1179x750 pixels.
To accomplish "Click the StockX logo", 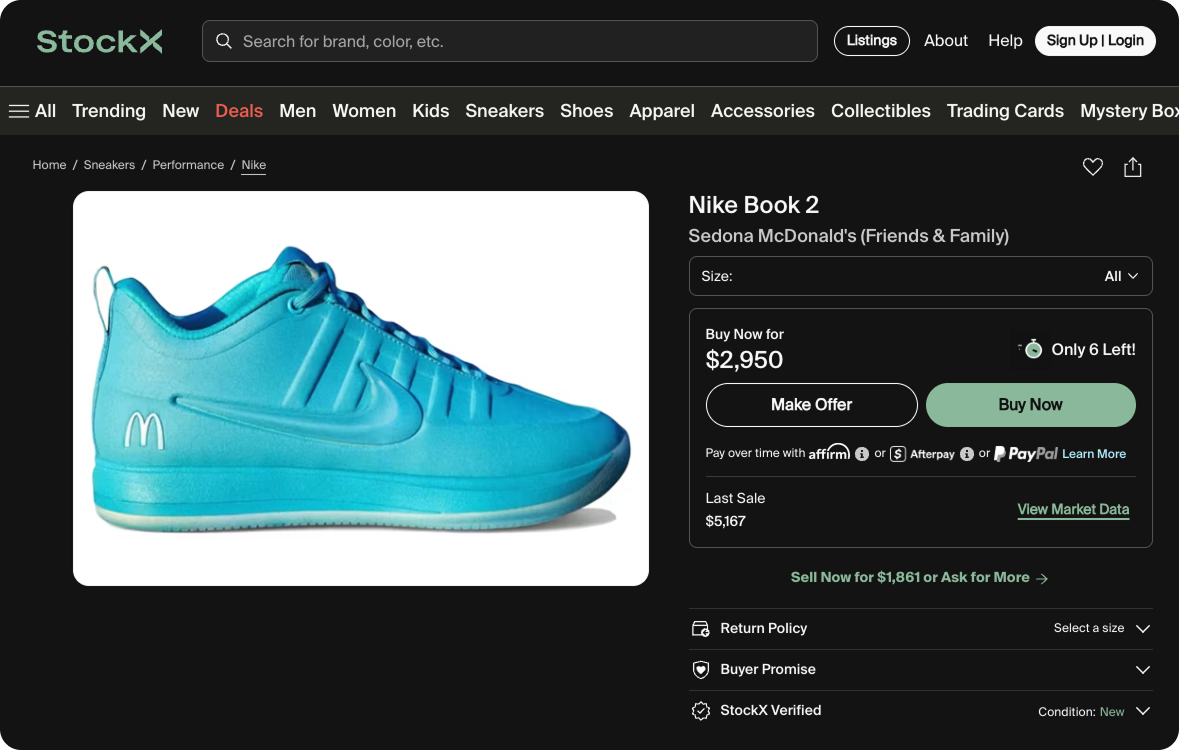I will tap(99, 41).
